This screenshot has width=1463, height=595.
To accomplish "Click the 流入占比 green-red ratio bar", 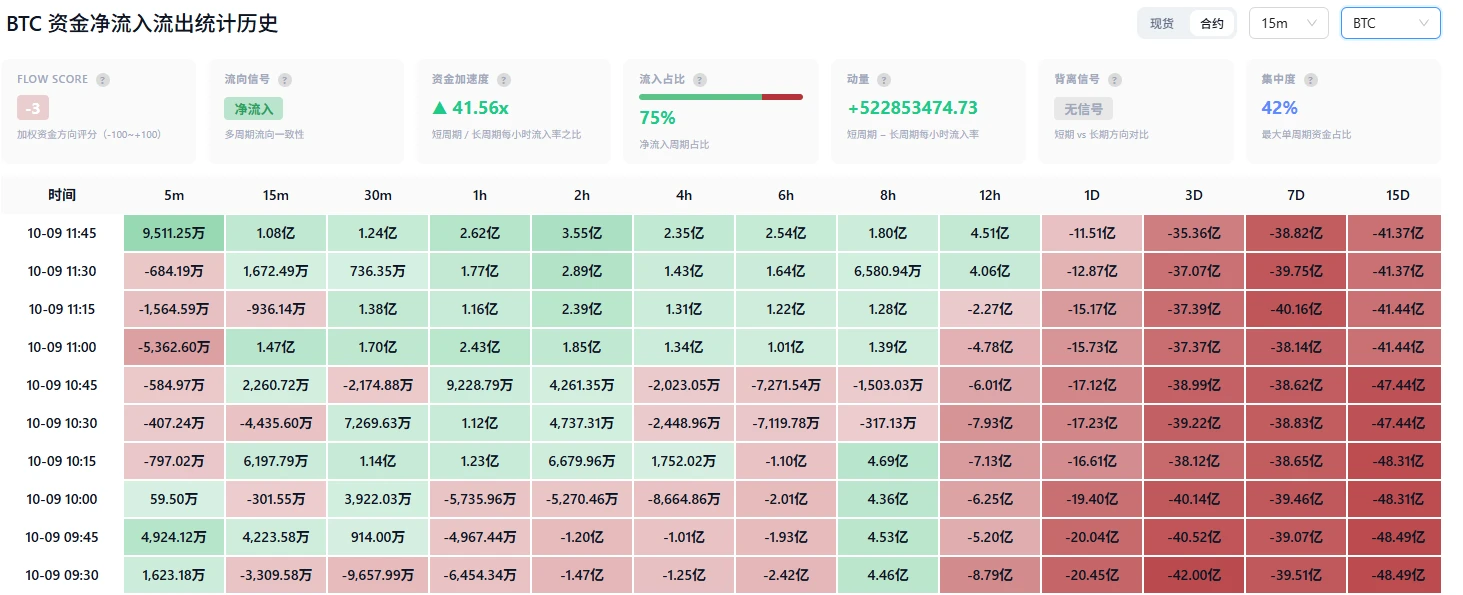I will click(721, 97).
